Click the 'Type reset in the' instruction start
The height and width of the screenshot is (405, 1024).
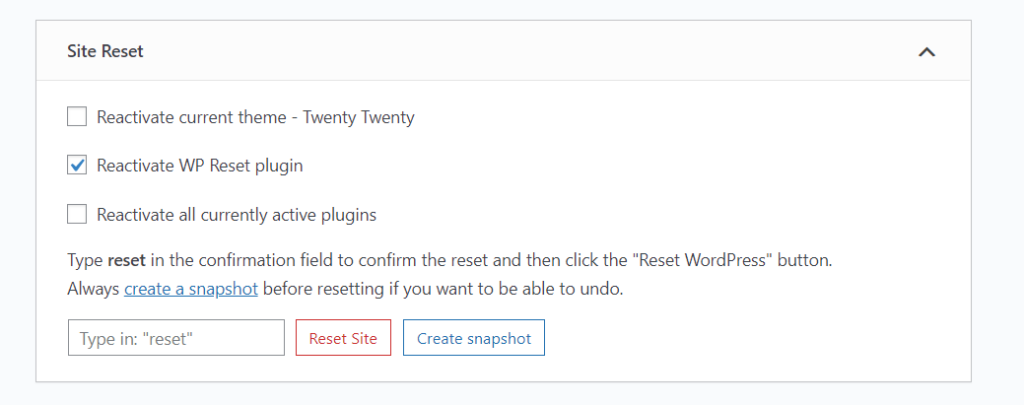point(127,261)
